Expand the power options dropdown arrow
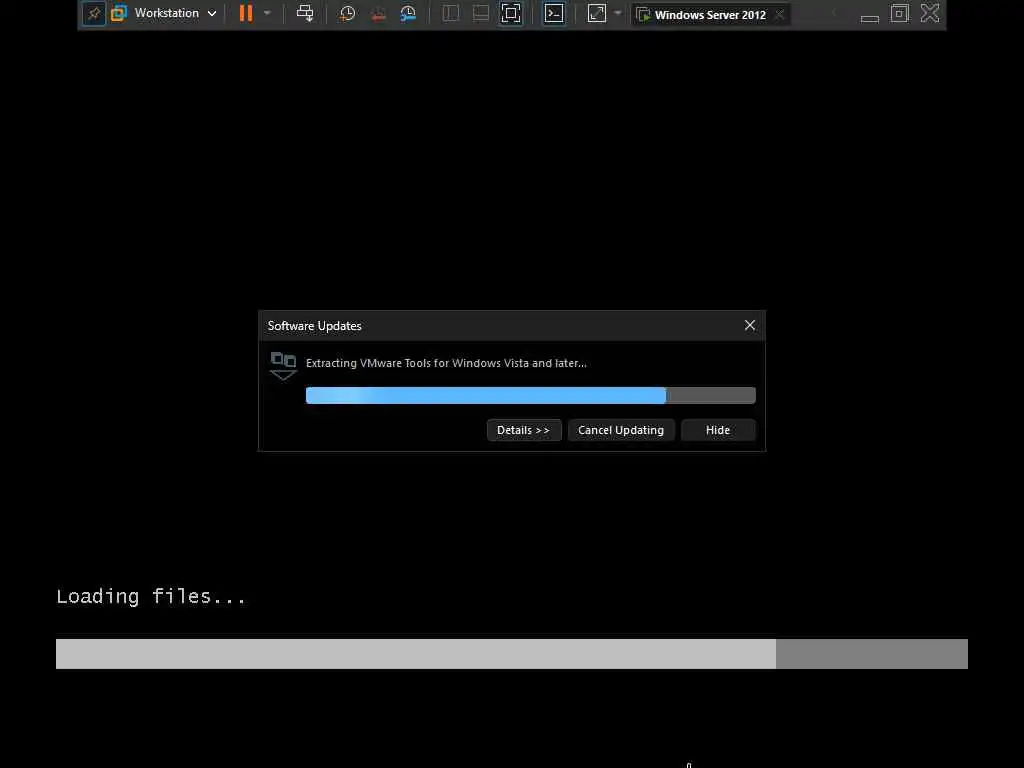This screenshot has height=768, width=1024. (x=267, y=13)
